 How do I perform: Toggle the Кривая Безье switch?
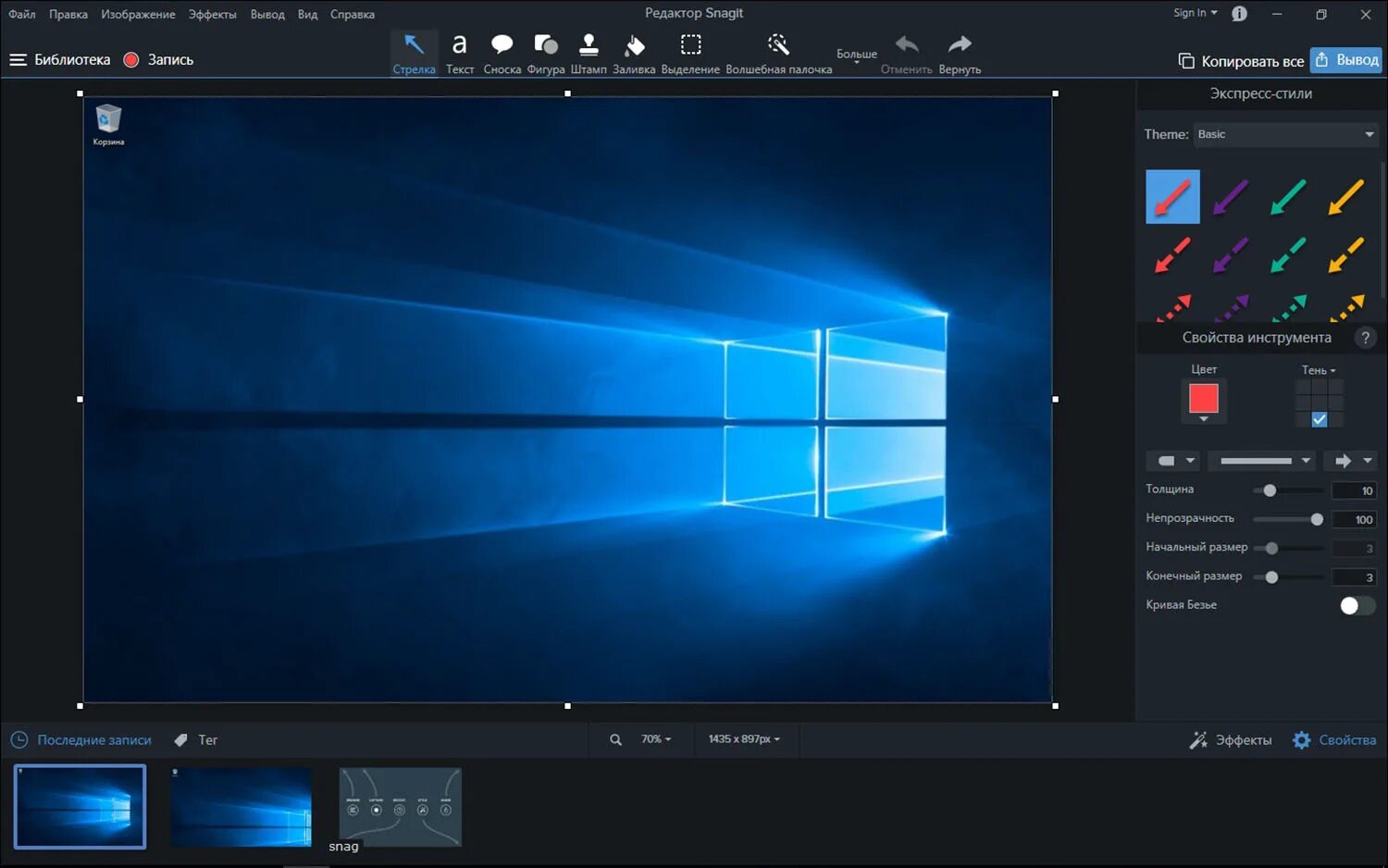point(1357,605)
